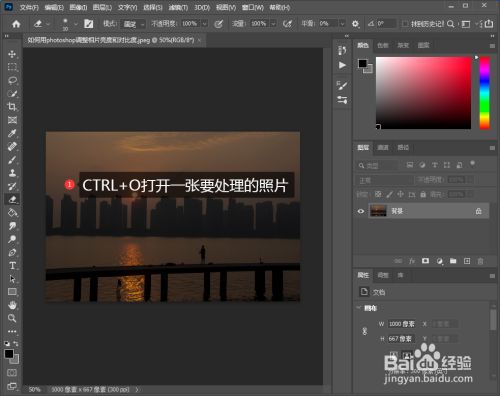Viewport: 500px width, 396px height.
Task: Select the Crop tool
Action: click(x=12, y=107)
